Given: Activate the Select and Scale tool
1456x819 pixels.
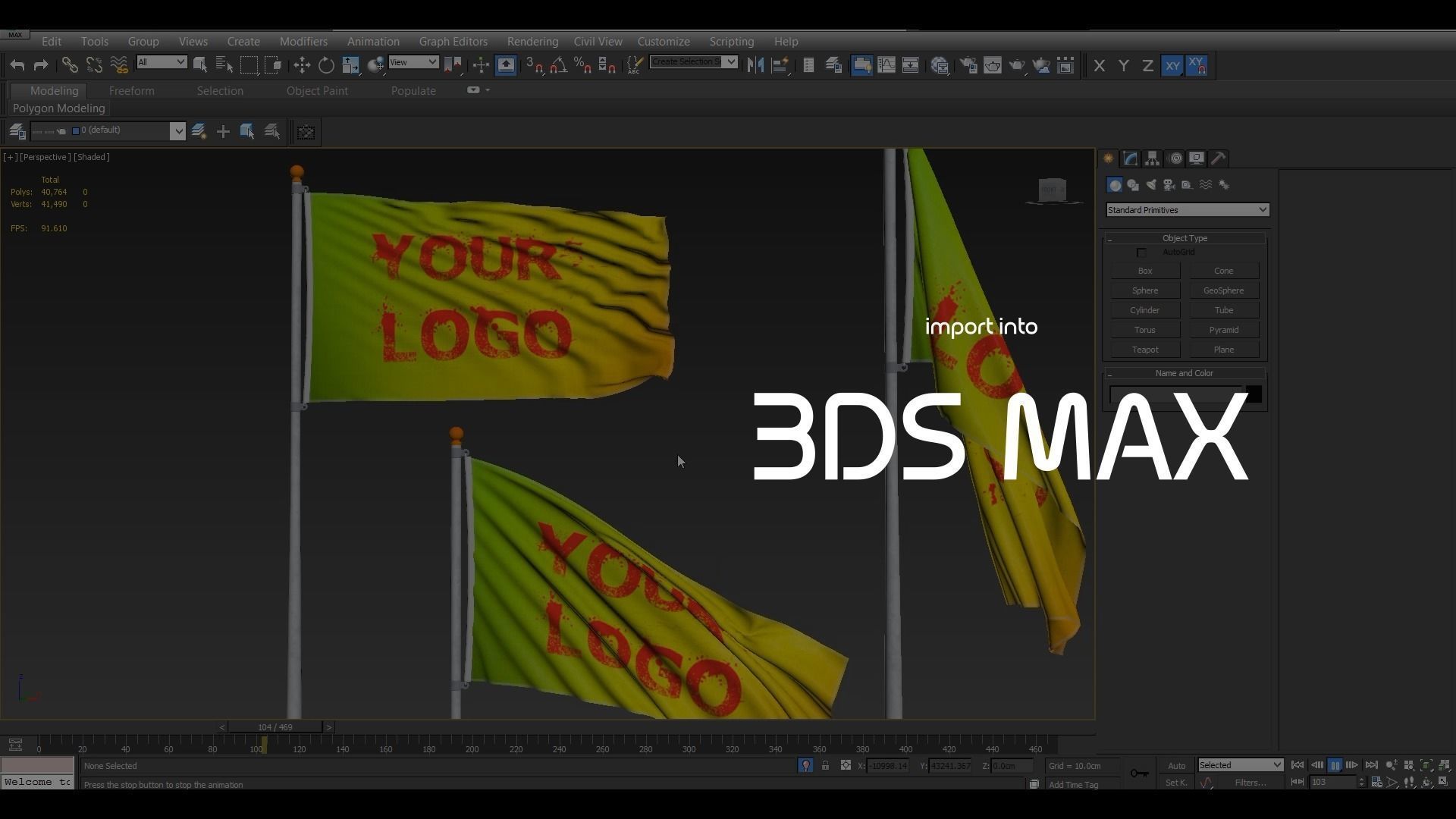Looking at the screenshot, I should [x=350, y=66].
